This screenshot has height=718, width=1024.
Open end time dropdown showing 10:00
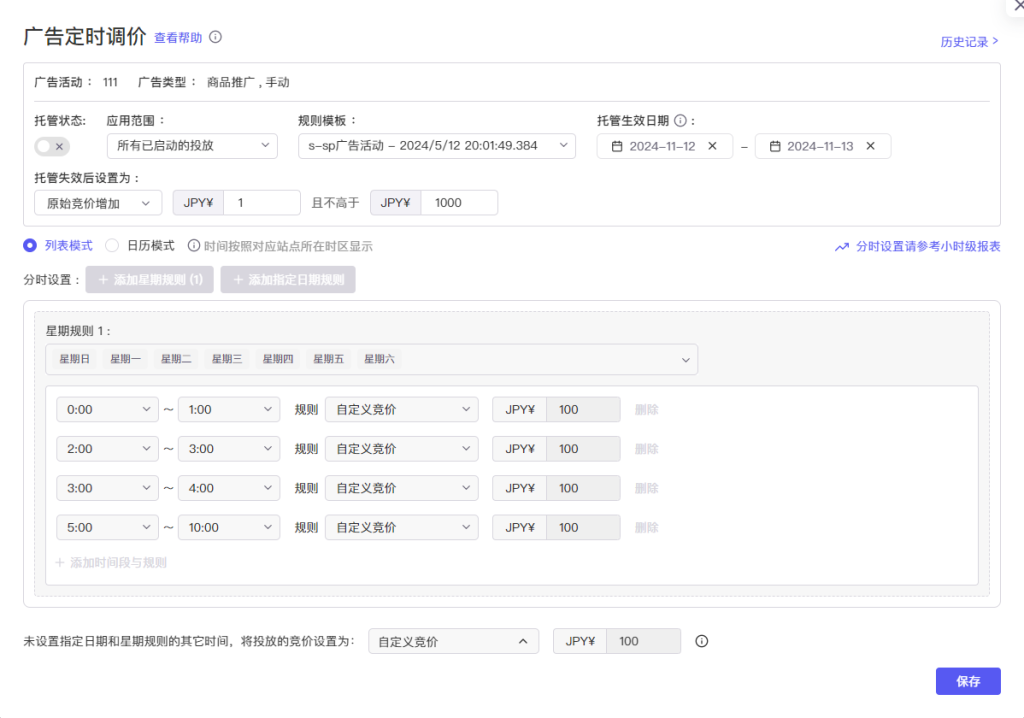click(229, 527)
